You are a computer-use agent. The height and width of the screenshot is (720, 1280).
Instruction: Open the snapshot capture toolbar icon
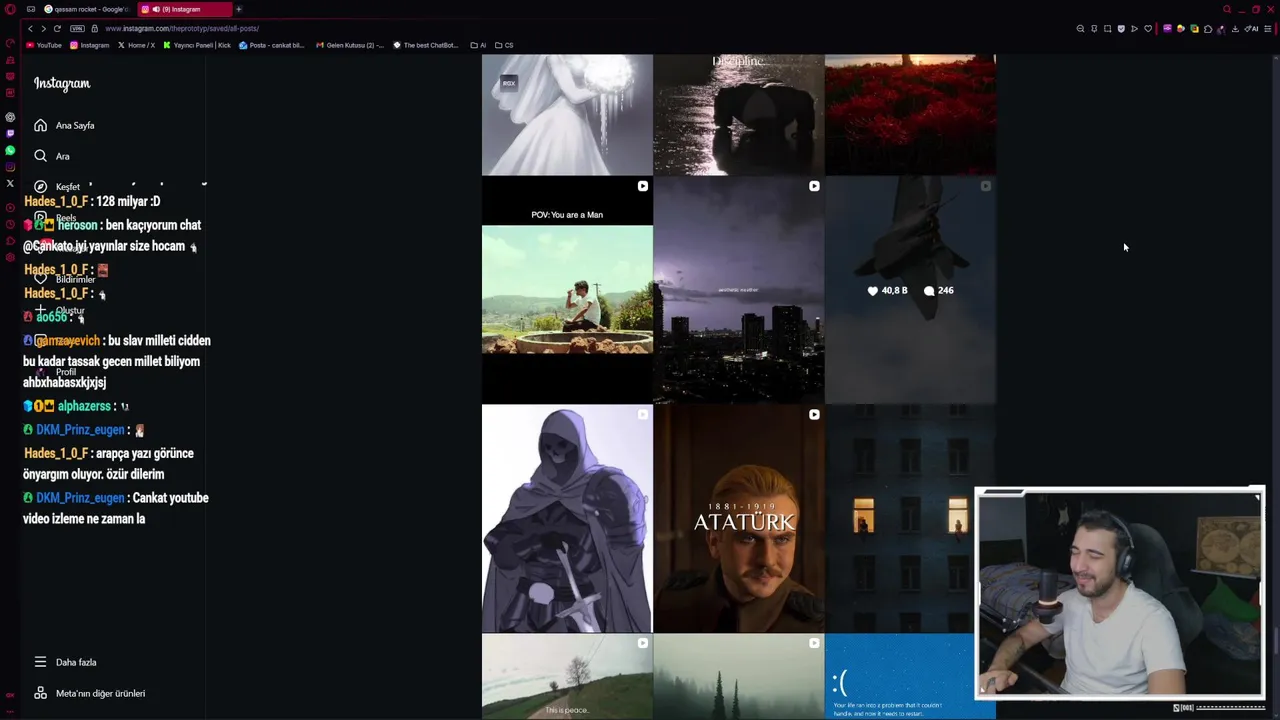(1107, 29)
